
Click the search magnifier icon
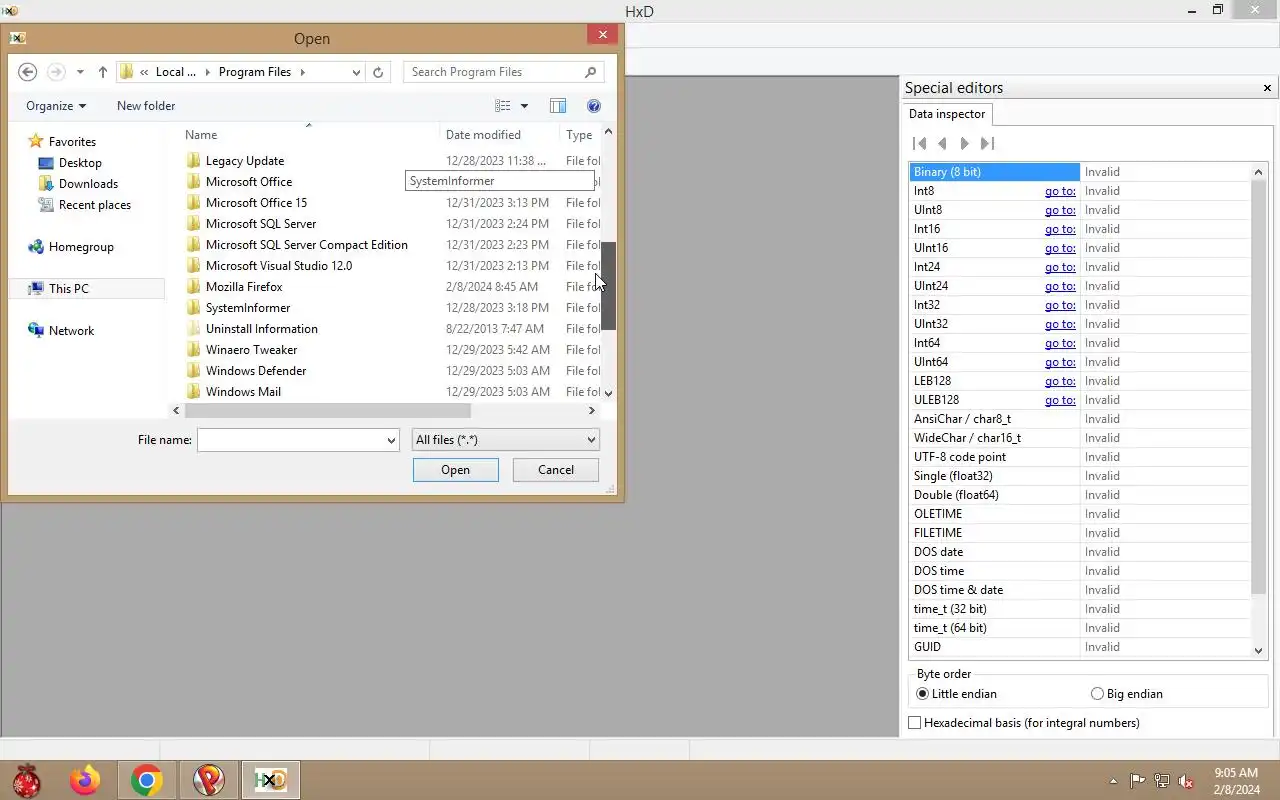(x=590, y=72)
